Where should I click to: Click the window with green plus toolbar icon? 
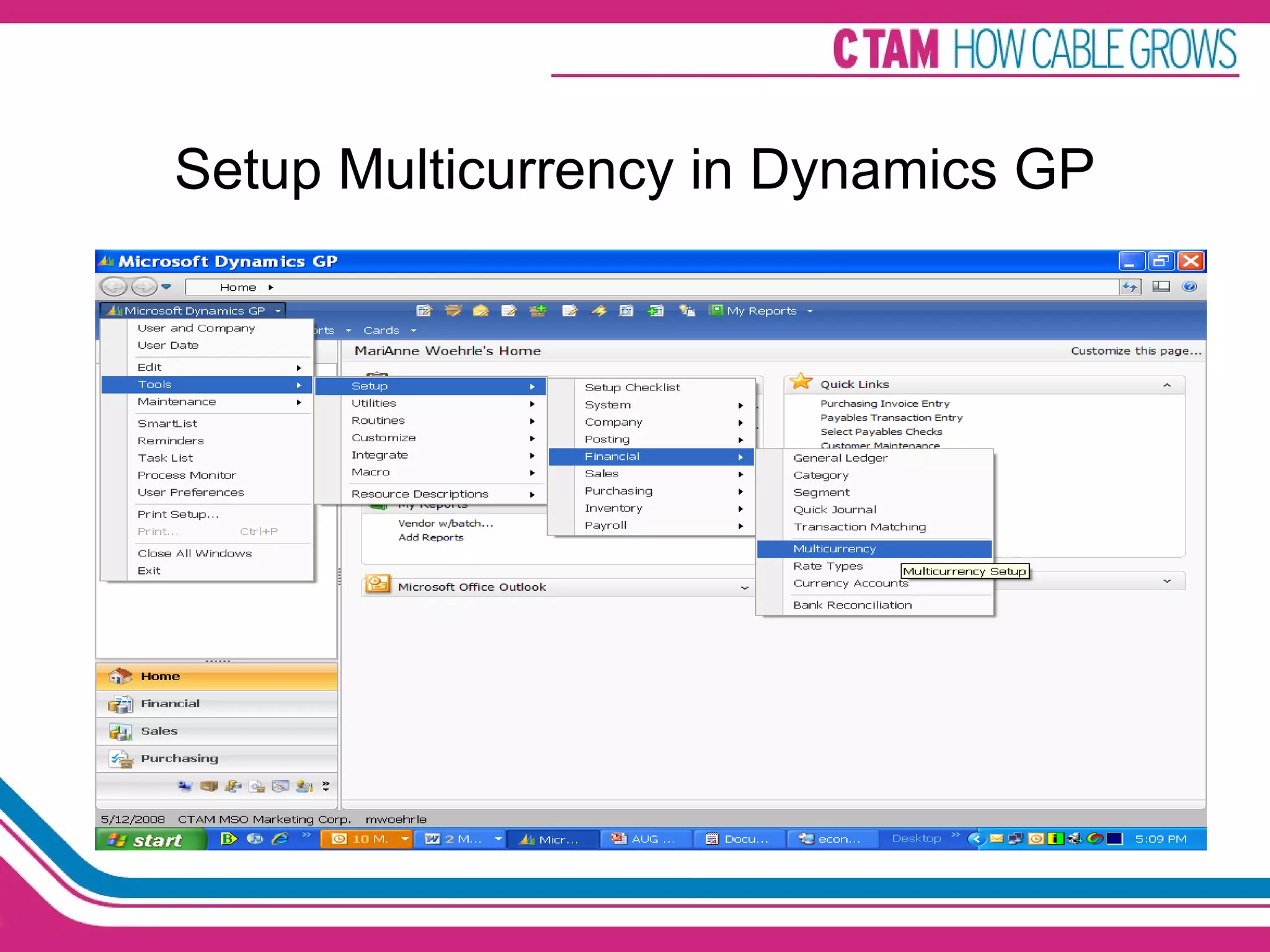[x=655, y=311]
